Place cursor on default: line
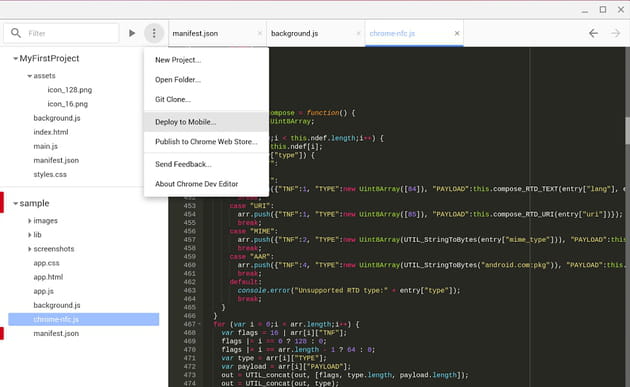This screenshot has height=387, width=630. coord(245,282)
